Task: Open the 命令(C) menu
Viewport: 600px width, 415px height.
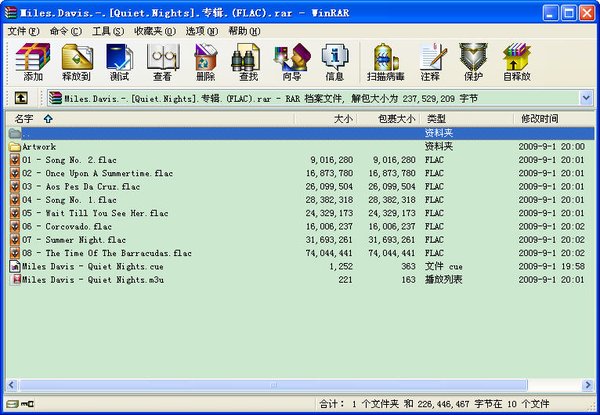Action: pos(65,31)
